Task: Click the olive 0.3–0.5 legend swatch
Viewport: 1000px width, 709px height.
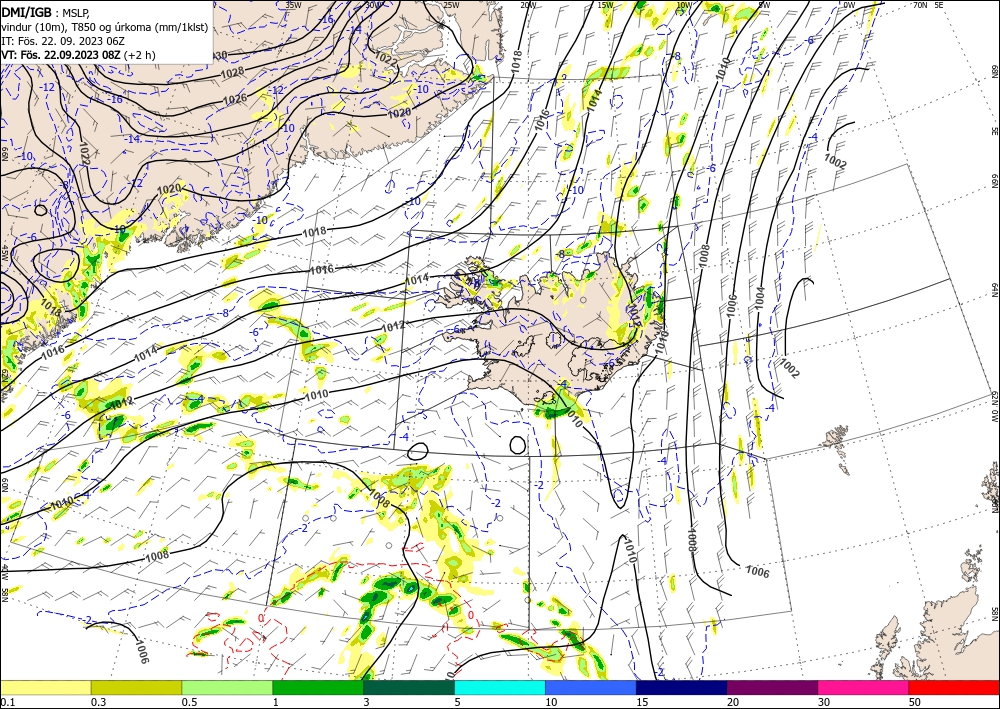Action: tap(136, 687)
